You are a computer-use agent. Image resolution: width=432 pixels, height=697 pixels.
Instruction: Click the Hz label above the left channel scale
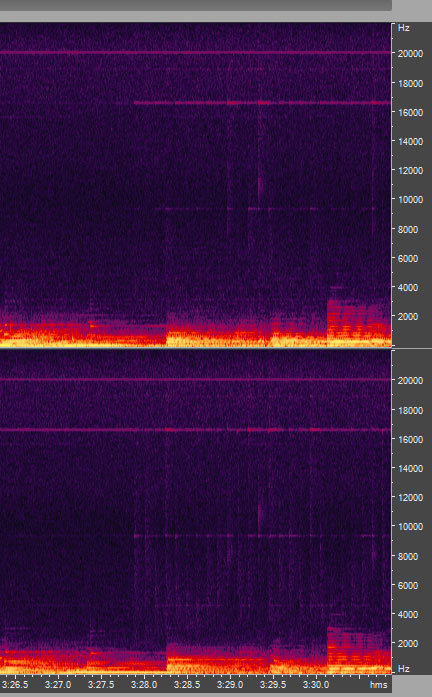click(x=404, y=28)
